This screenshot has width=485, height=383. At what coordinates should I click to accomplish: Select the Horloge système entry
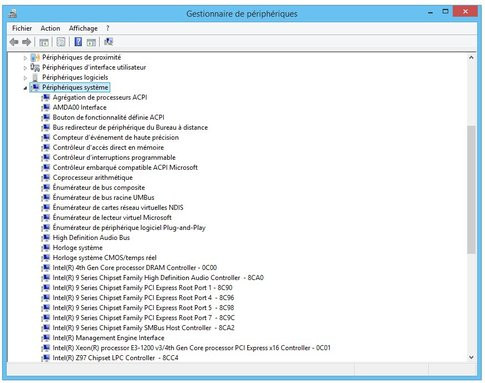pos(78,248)
